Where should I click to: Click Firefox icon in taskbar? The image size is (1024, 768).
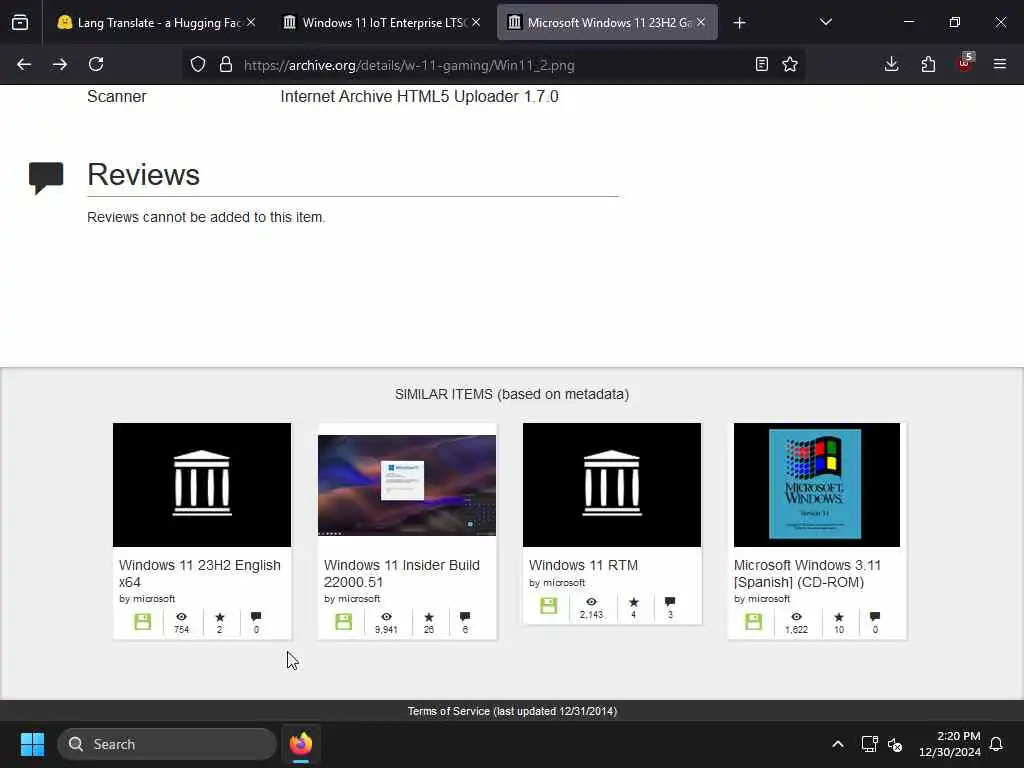pyautogui.click(x=301, y=744)
